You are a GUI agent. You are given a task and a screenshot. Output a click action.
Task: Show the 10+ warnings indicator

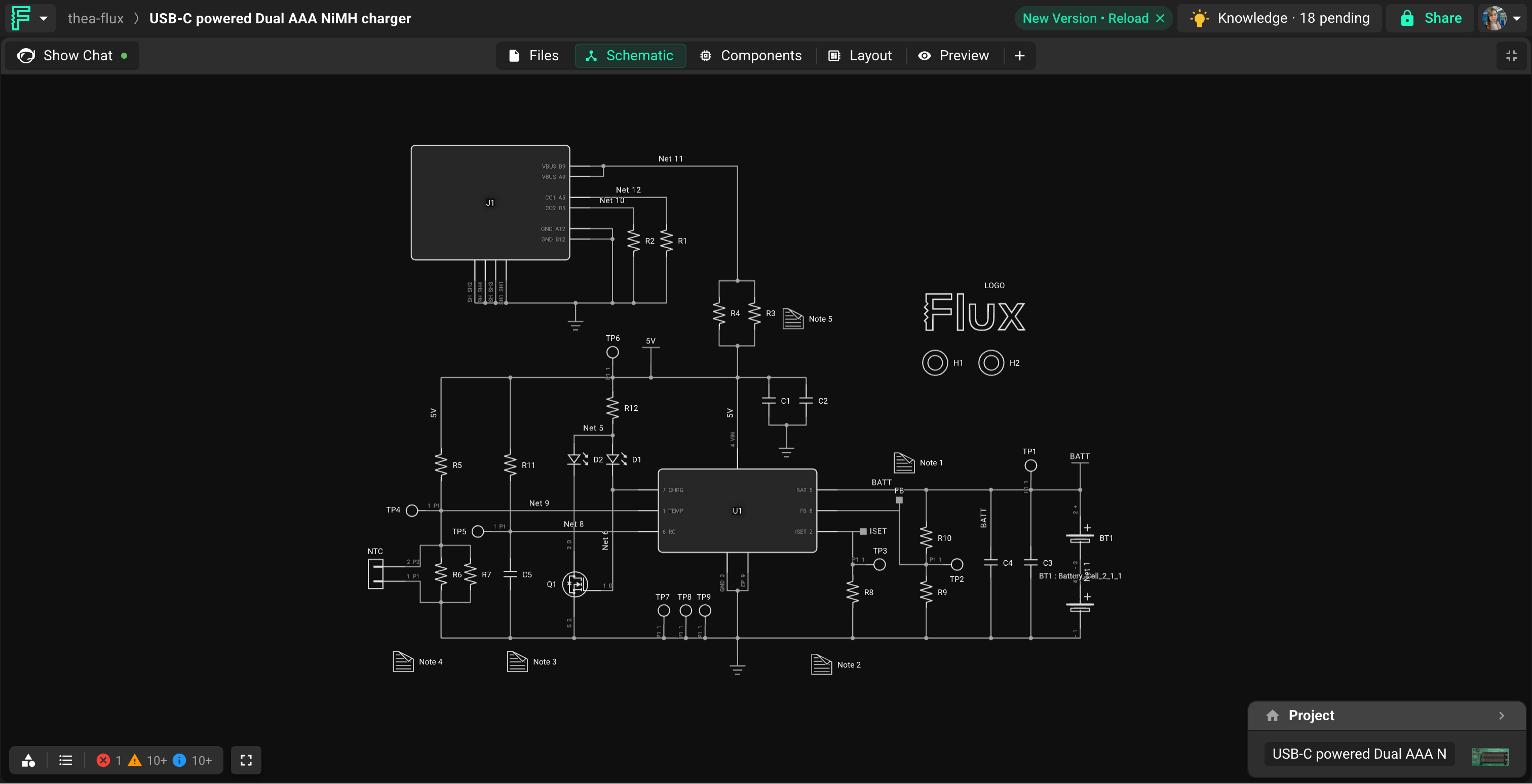(x=147, y=760)
